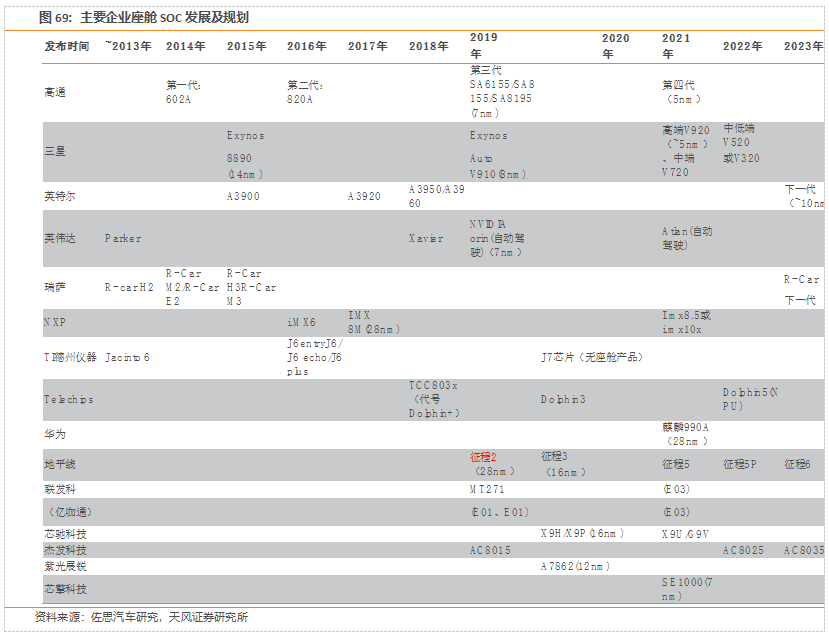Click the 征程3 (16nm) cell
This screenshot has height=635, width=829.
coord(564,464)
